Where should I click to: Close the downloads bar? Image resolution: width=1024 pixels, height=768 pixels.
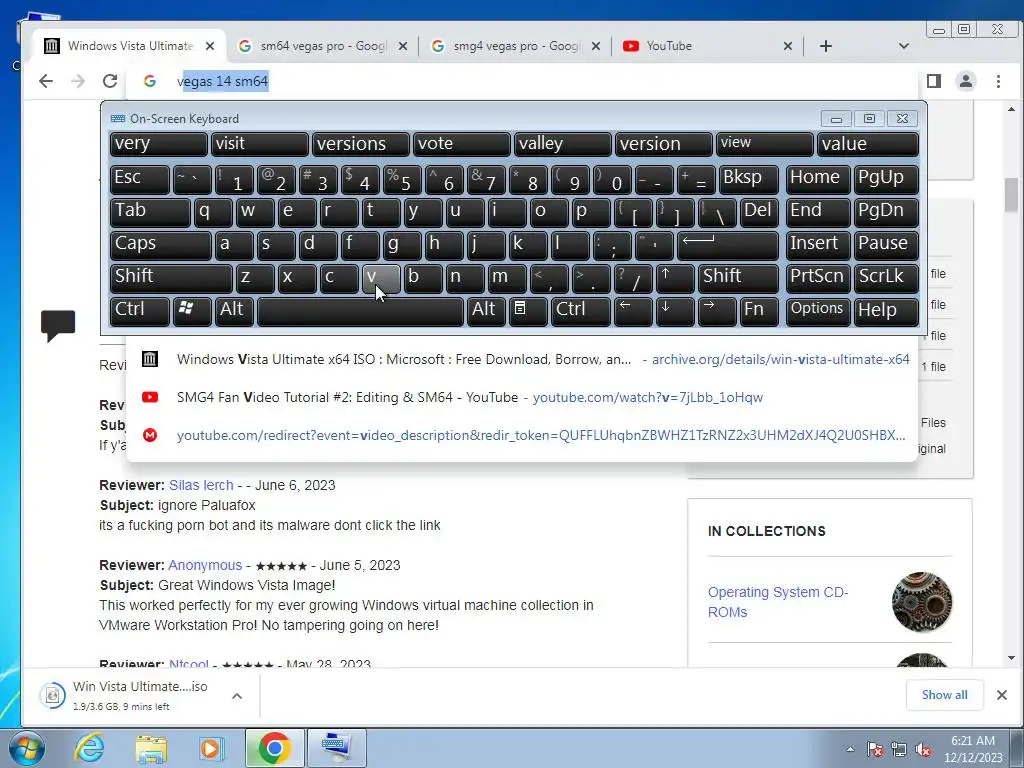coord(1002,695)
